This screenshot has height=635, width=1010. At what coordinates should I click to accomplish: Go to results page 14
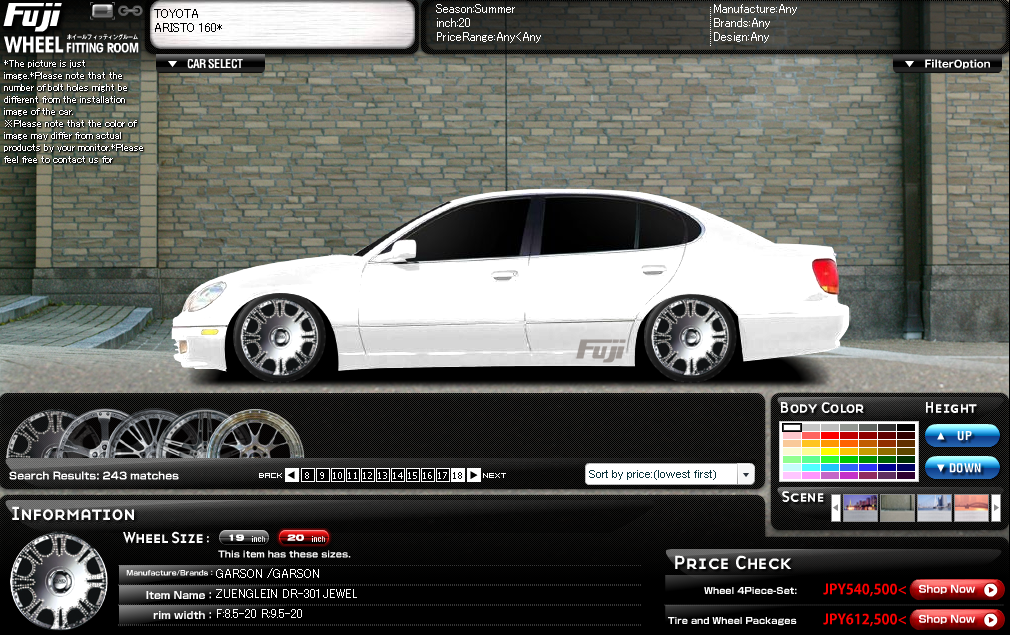coord(397,475)
